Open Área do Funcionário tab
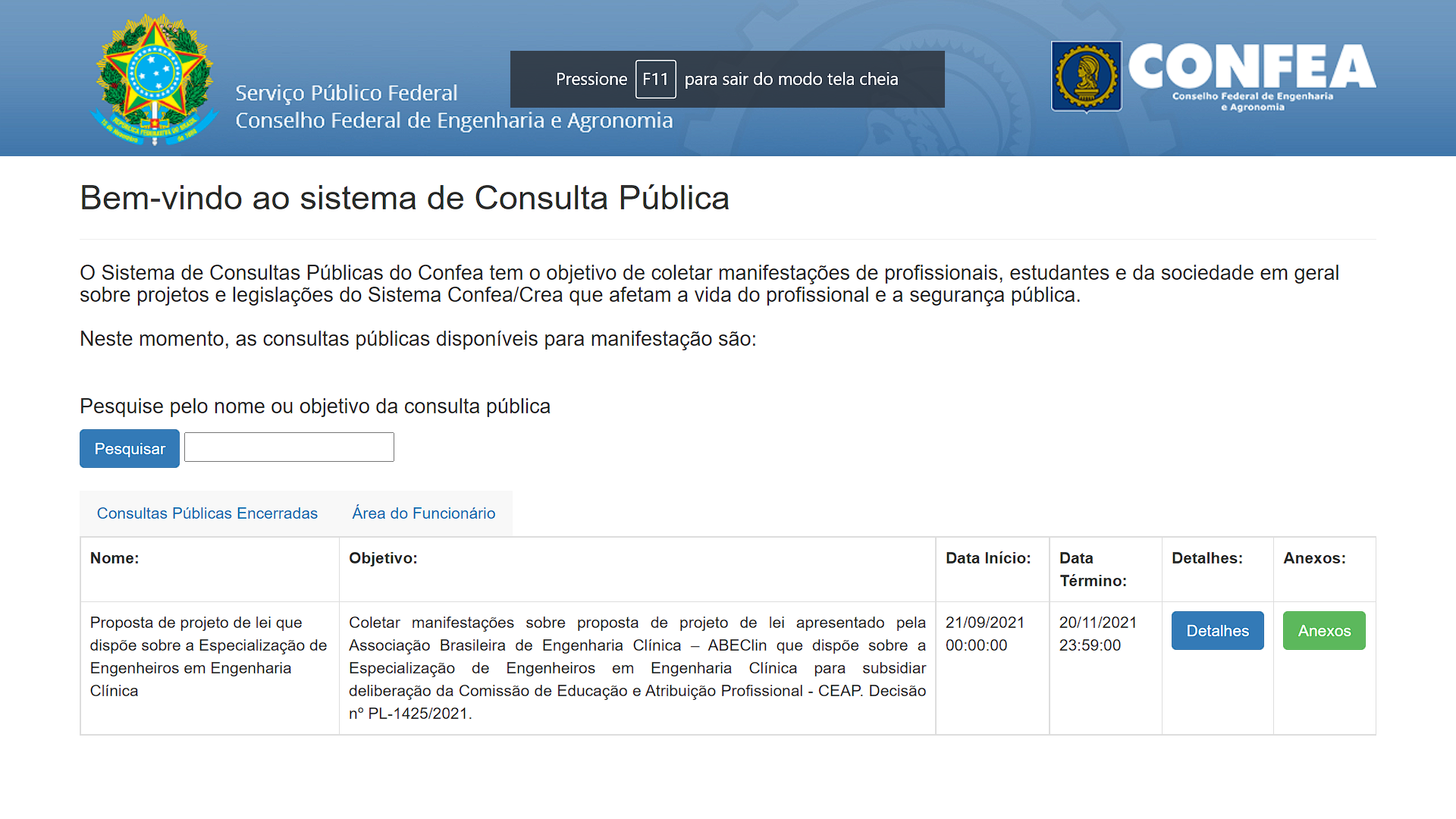This screenshot has width=1456, height=819. pyautogui.click(x=423, y=513)
